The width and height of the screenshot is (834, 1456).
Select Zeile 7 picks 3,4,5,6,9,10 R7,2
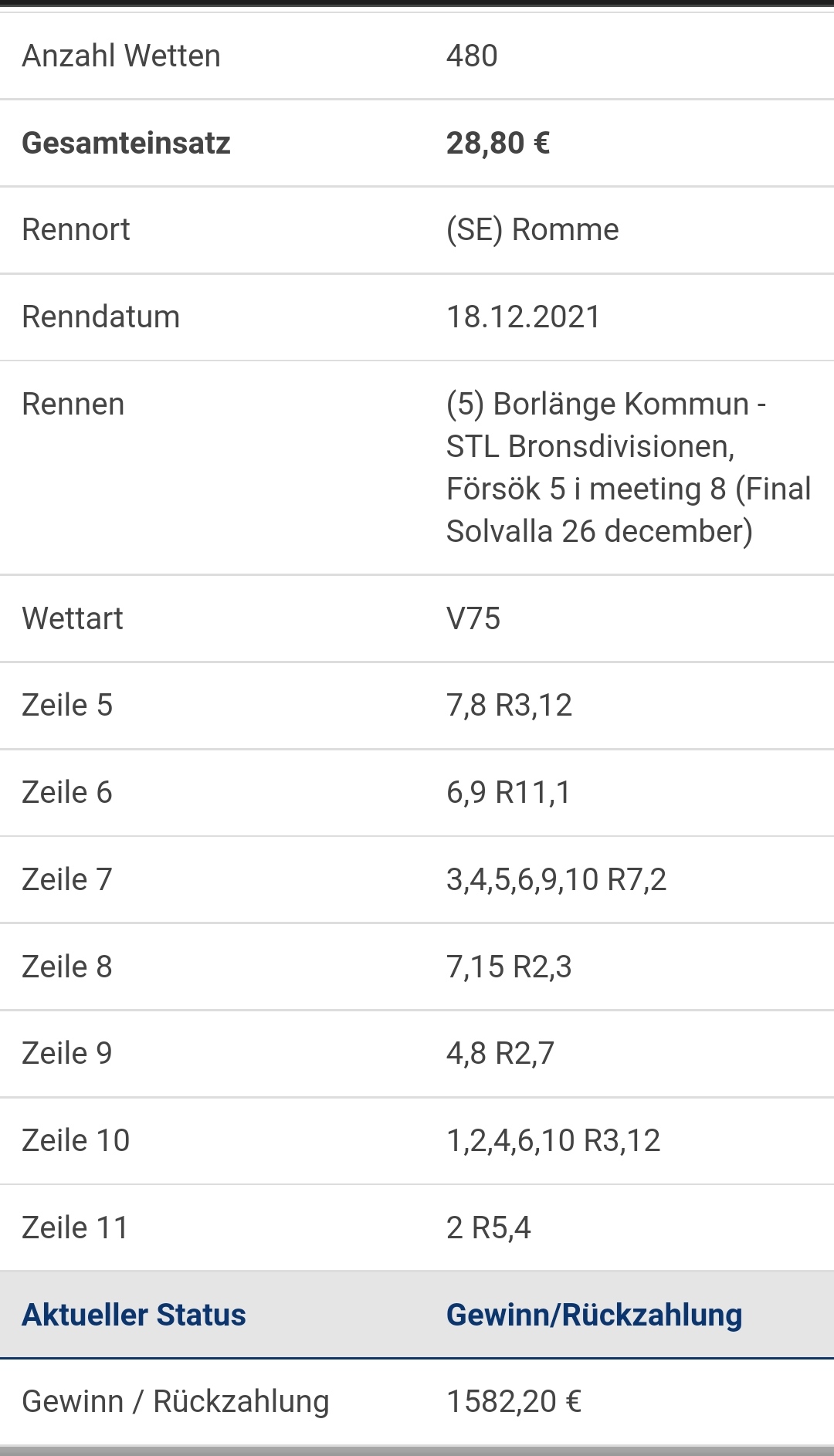tap(556, 880)
